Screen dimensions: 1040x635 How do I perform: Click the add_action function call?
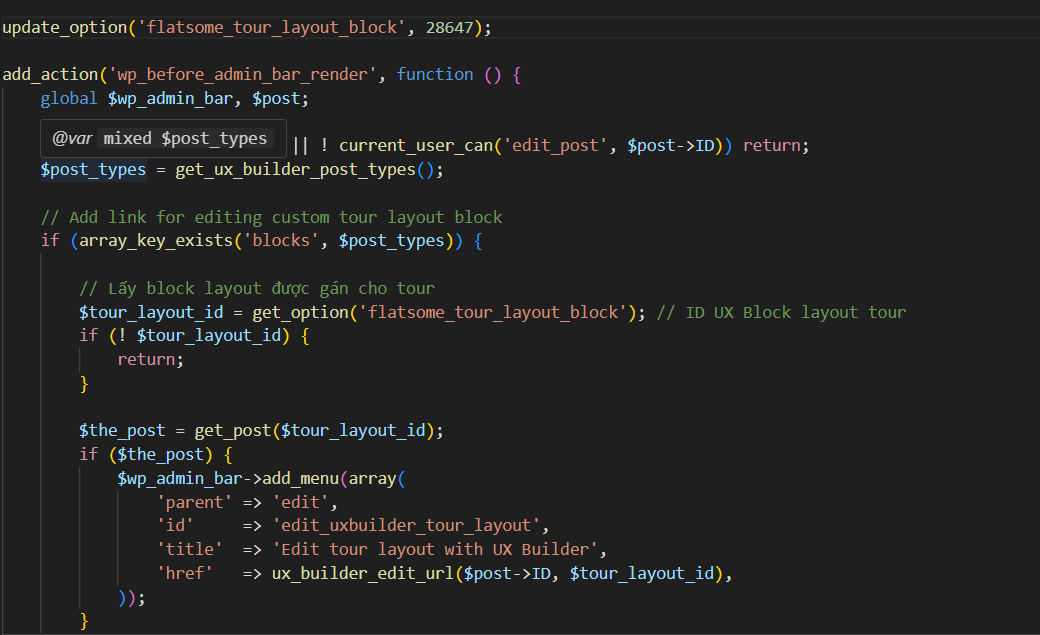pos(48,73)
